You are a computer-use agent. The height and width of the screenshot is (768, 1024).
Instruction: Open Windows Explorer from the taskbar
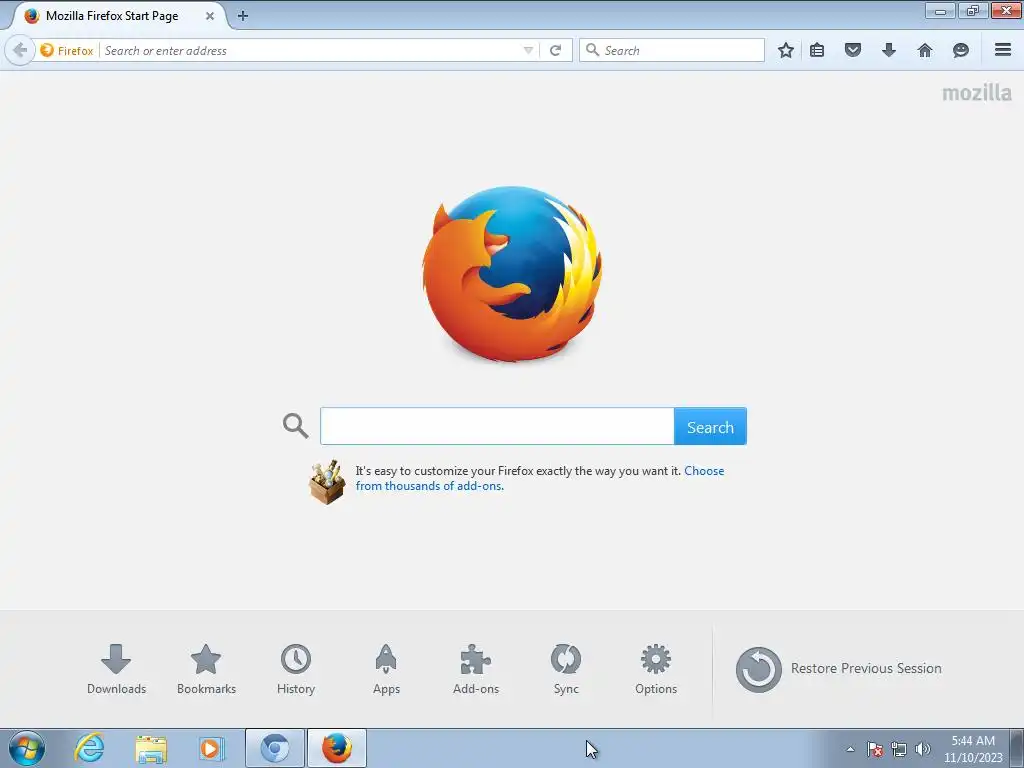coord(151,748)
